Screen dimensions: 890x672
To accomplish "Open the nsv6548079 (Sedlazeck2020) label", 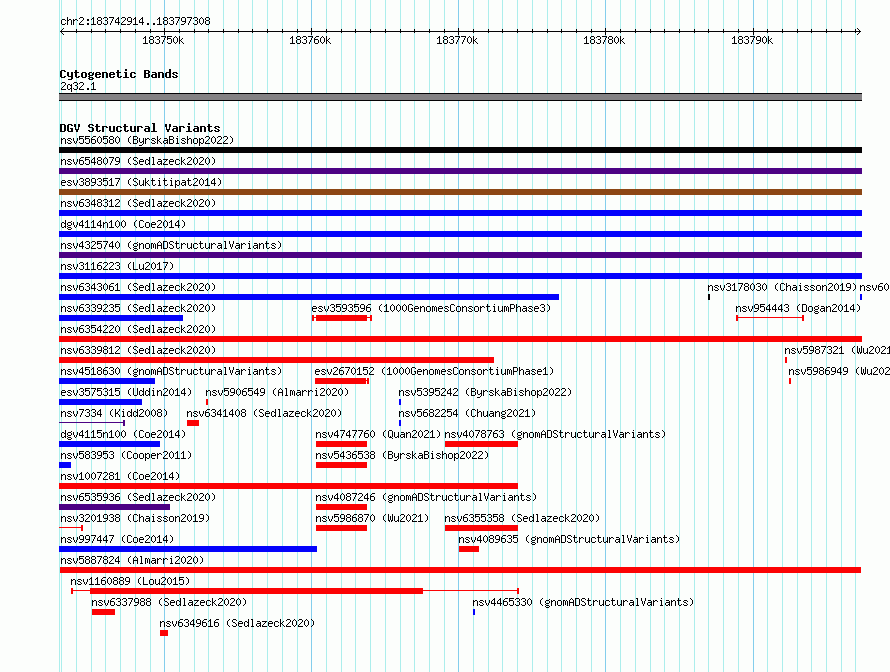I will [138, 161].
